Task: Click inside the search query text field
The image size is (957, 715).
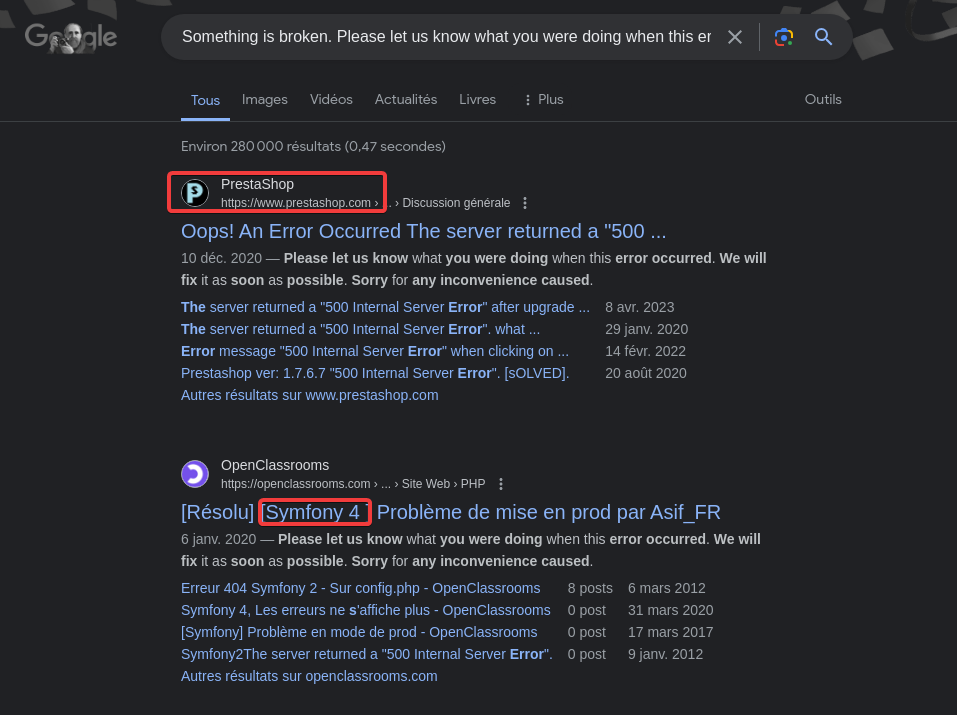Action: [x=445, y=37]
